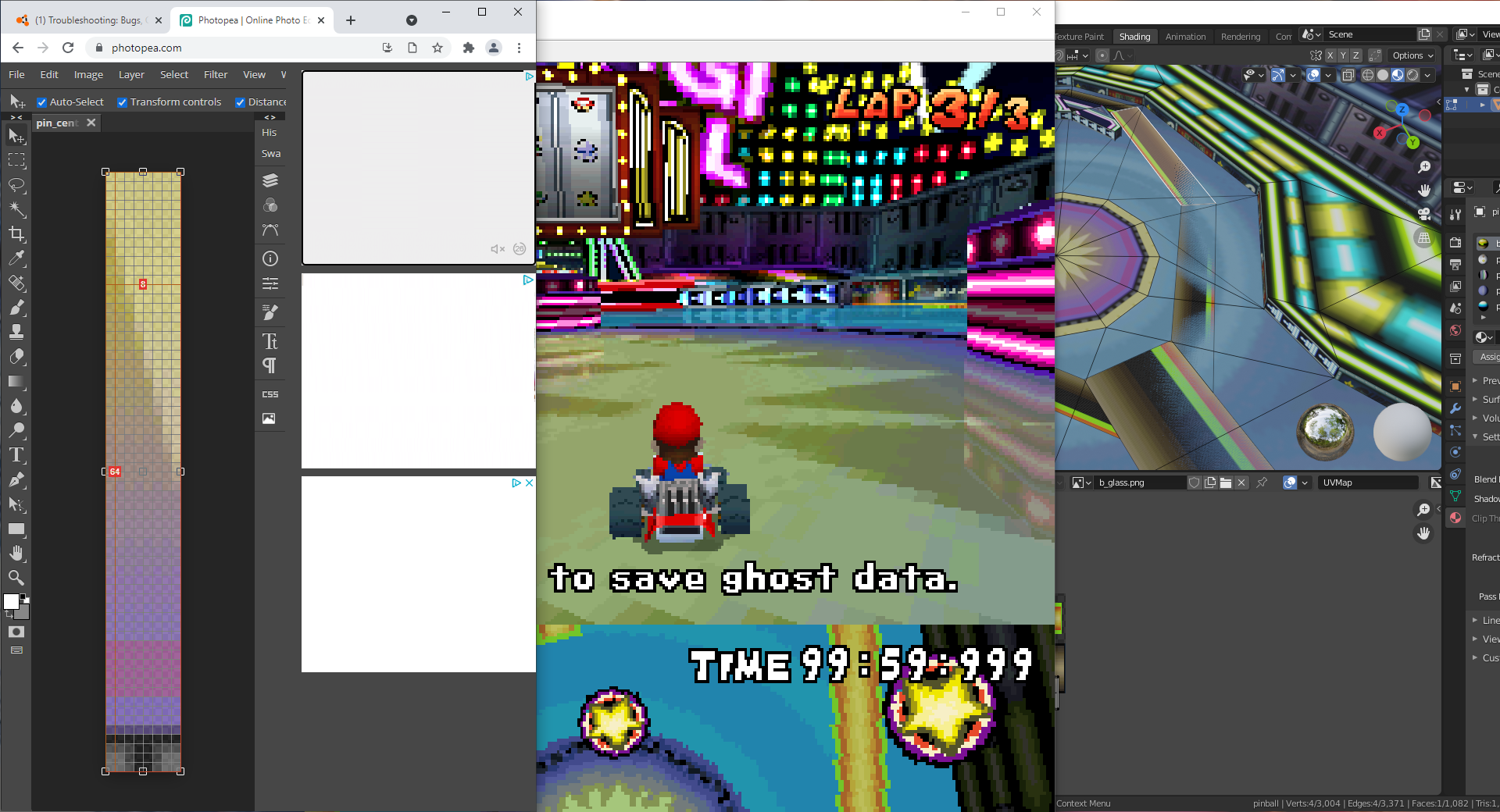Select the Hand tool in Photopea toolbox
The width and height of the screenshot is (1500, 812).
click(x=16, y=553)
